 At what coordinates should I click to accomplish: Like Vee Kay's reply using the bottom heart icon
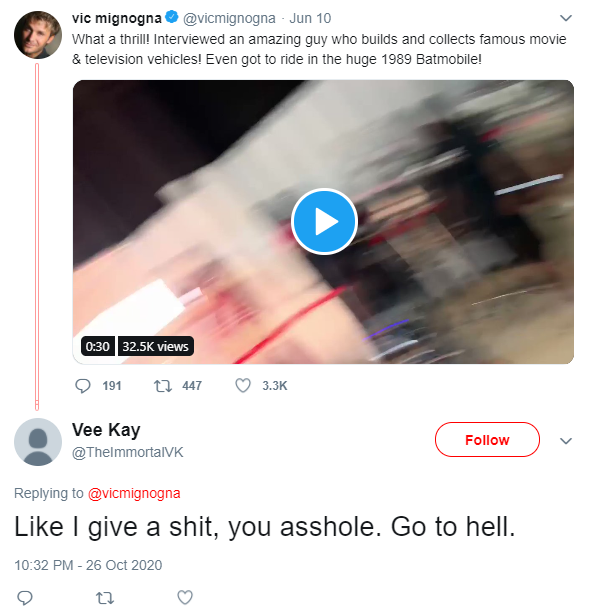185,598
